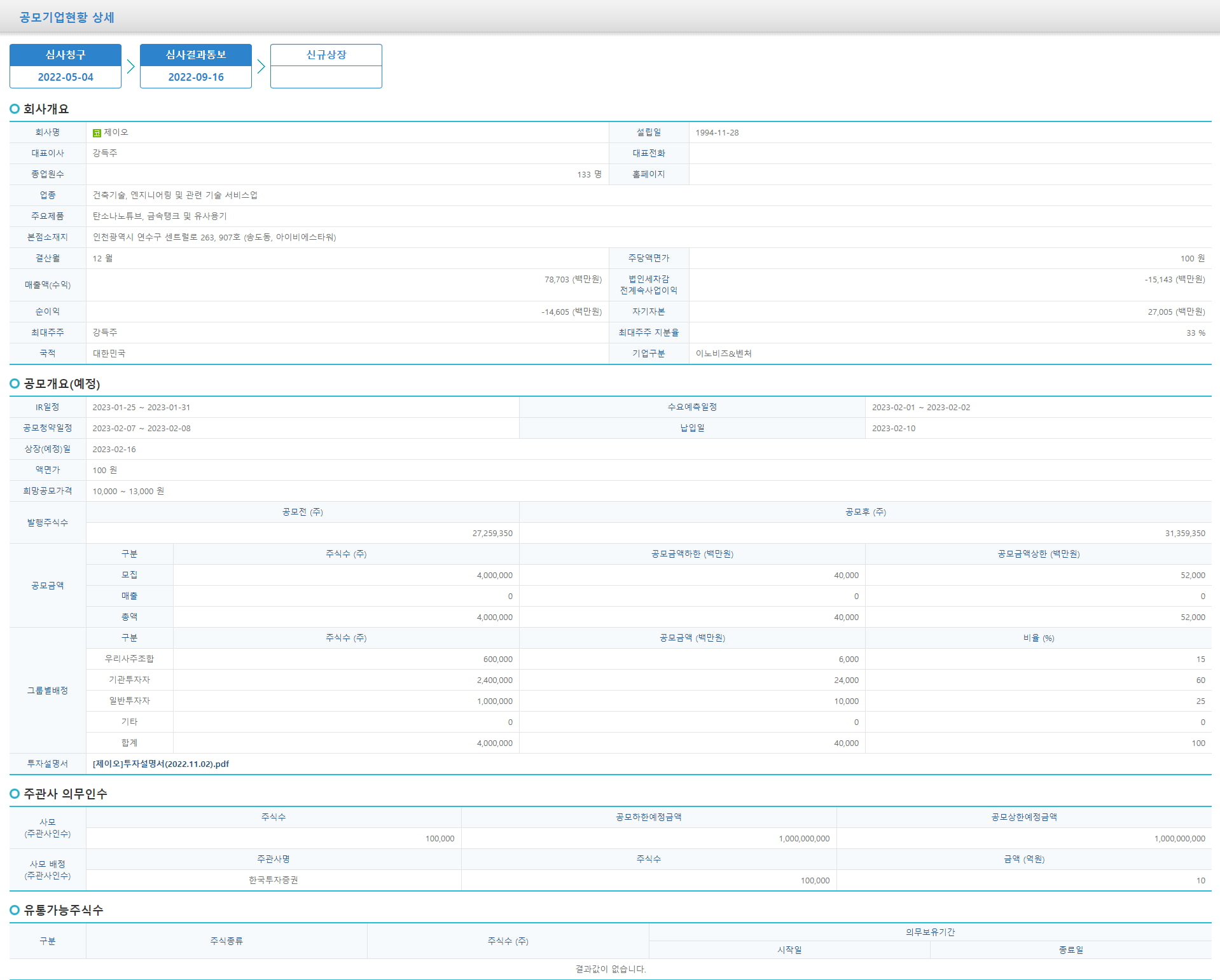Click company type 이노비즈&벤처
1220x980 pixels.
[x=723, y=354]
